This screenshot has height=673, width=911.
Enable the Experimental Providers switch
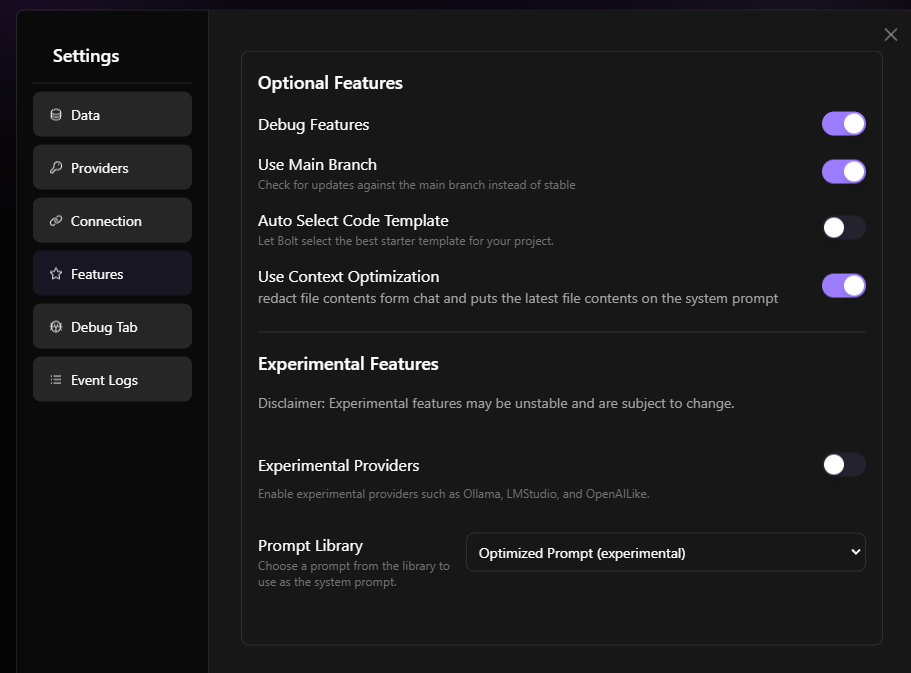point(844,464)
